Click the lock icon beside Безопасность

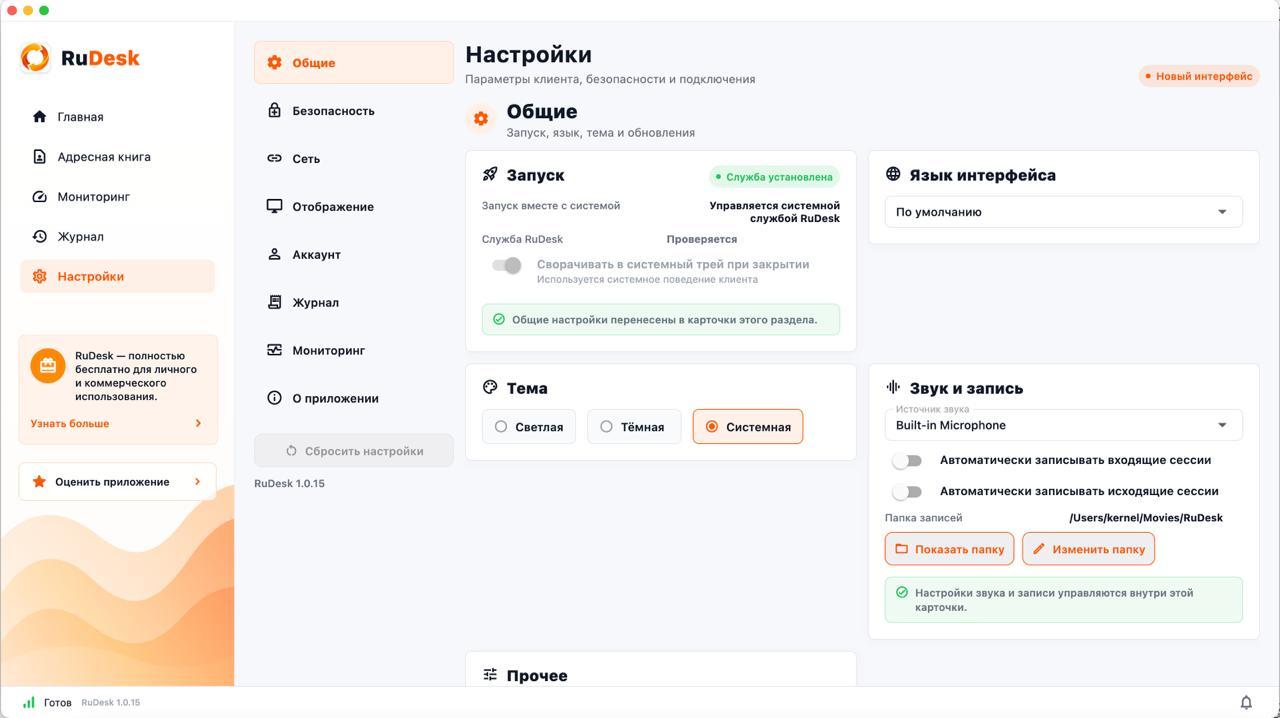(x=274, y=110)
